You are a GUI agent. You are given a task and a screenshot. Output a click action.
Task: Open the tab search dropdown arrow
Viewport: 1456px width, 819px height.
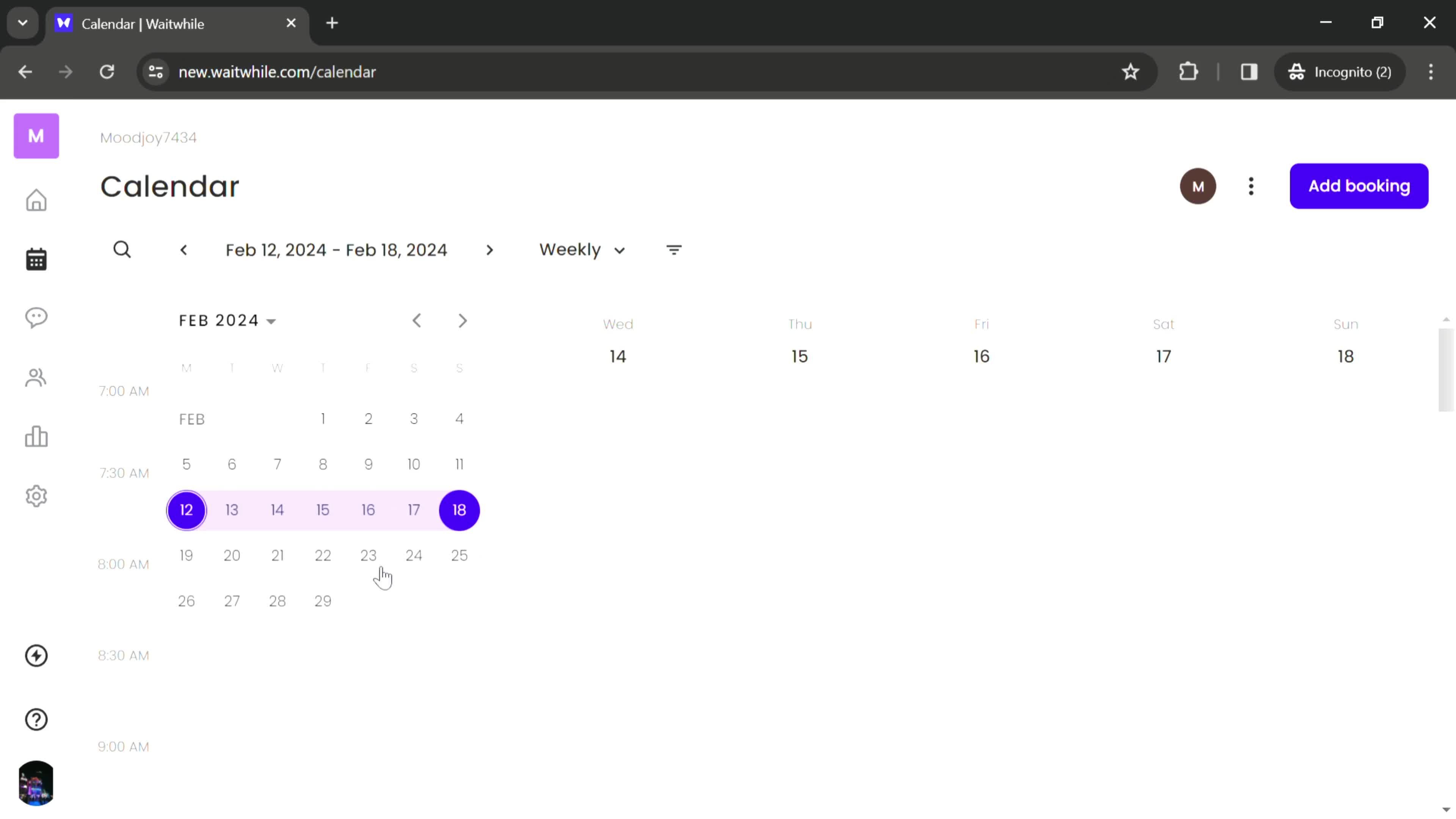[23, 23]
